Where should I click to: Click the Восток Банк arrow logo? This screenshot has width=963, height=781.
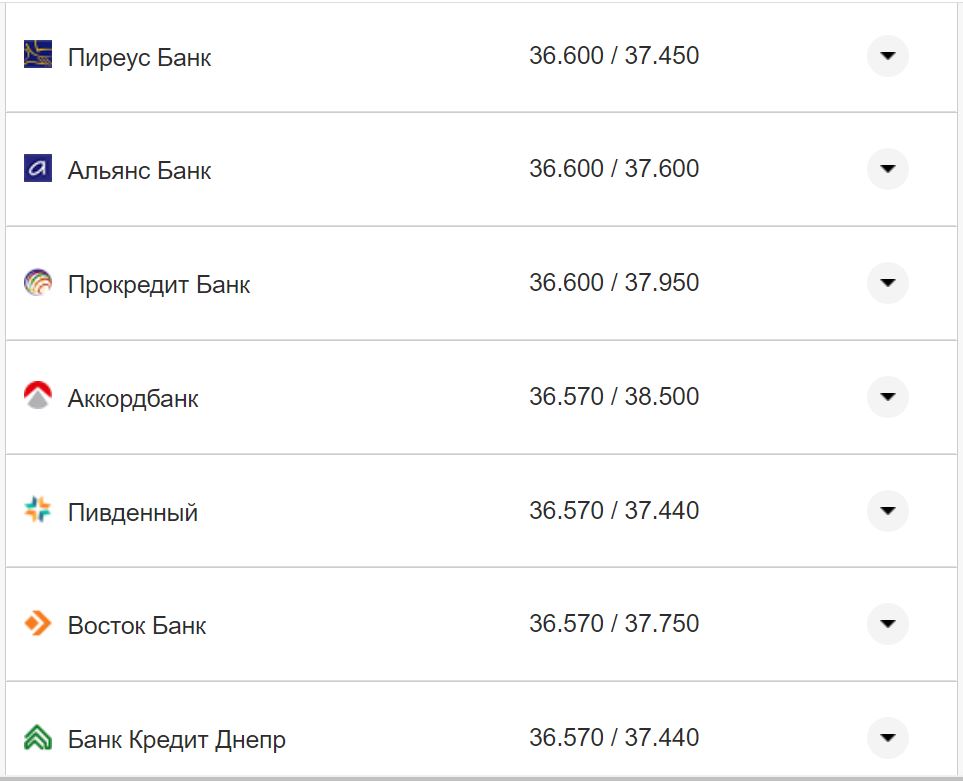(37, 624)
